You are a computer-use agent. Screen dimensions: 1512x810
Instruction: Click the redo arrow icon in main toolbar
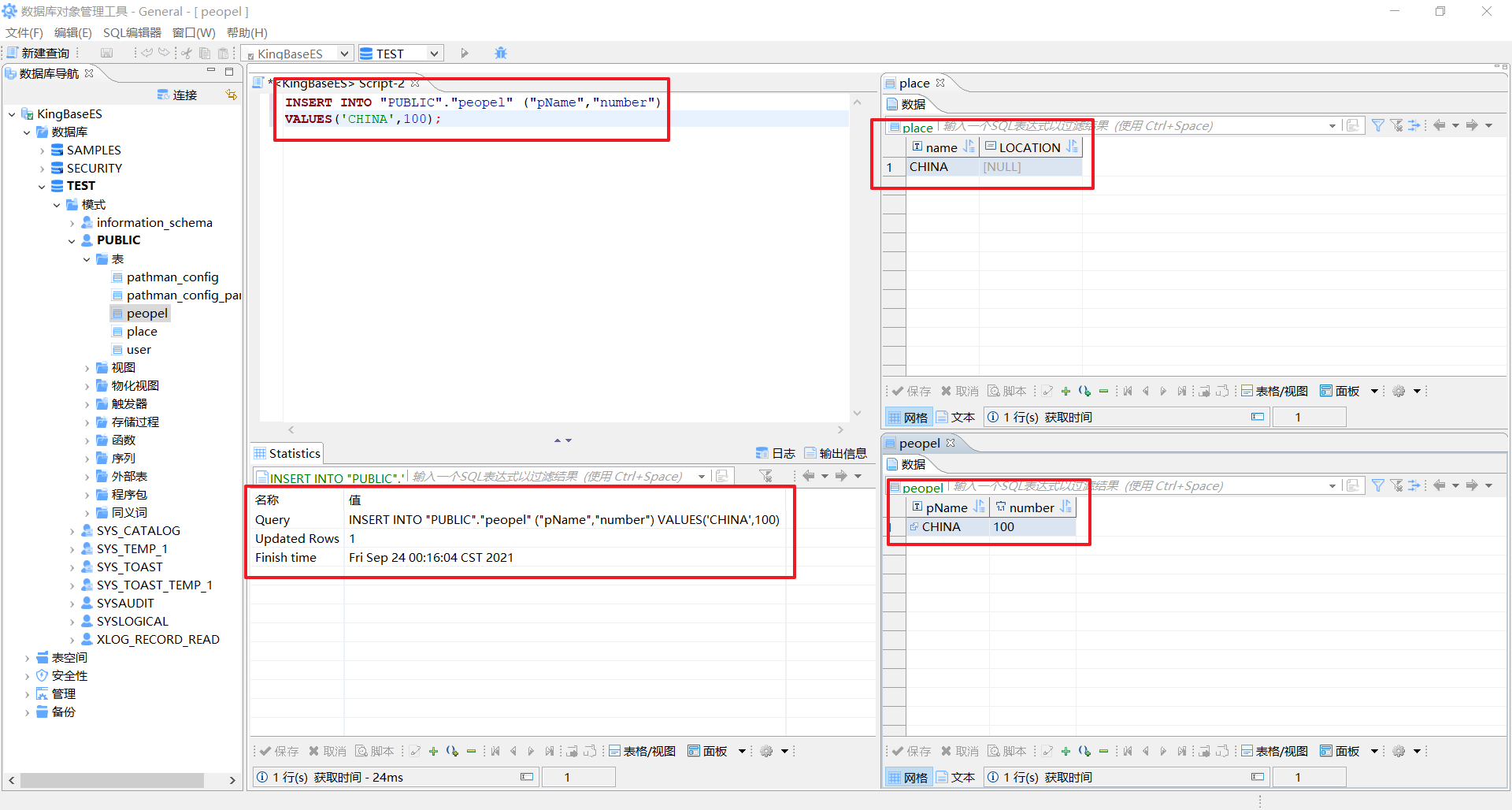point(164,53)
